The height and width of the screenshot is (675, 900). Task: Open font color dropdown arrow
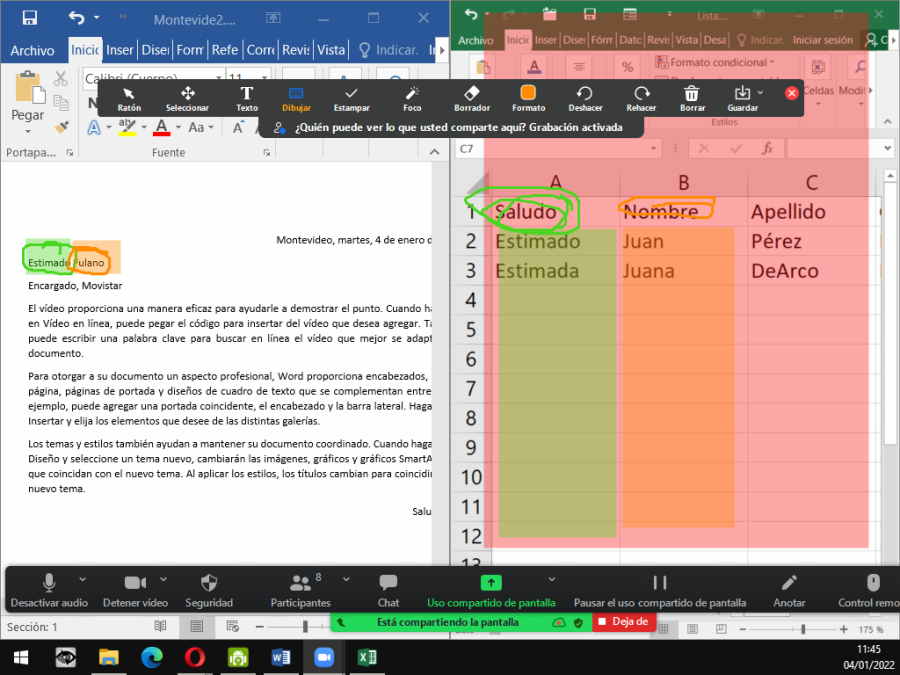pos(178,127)
